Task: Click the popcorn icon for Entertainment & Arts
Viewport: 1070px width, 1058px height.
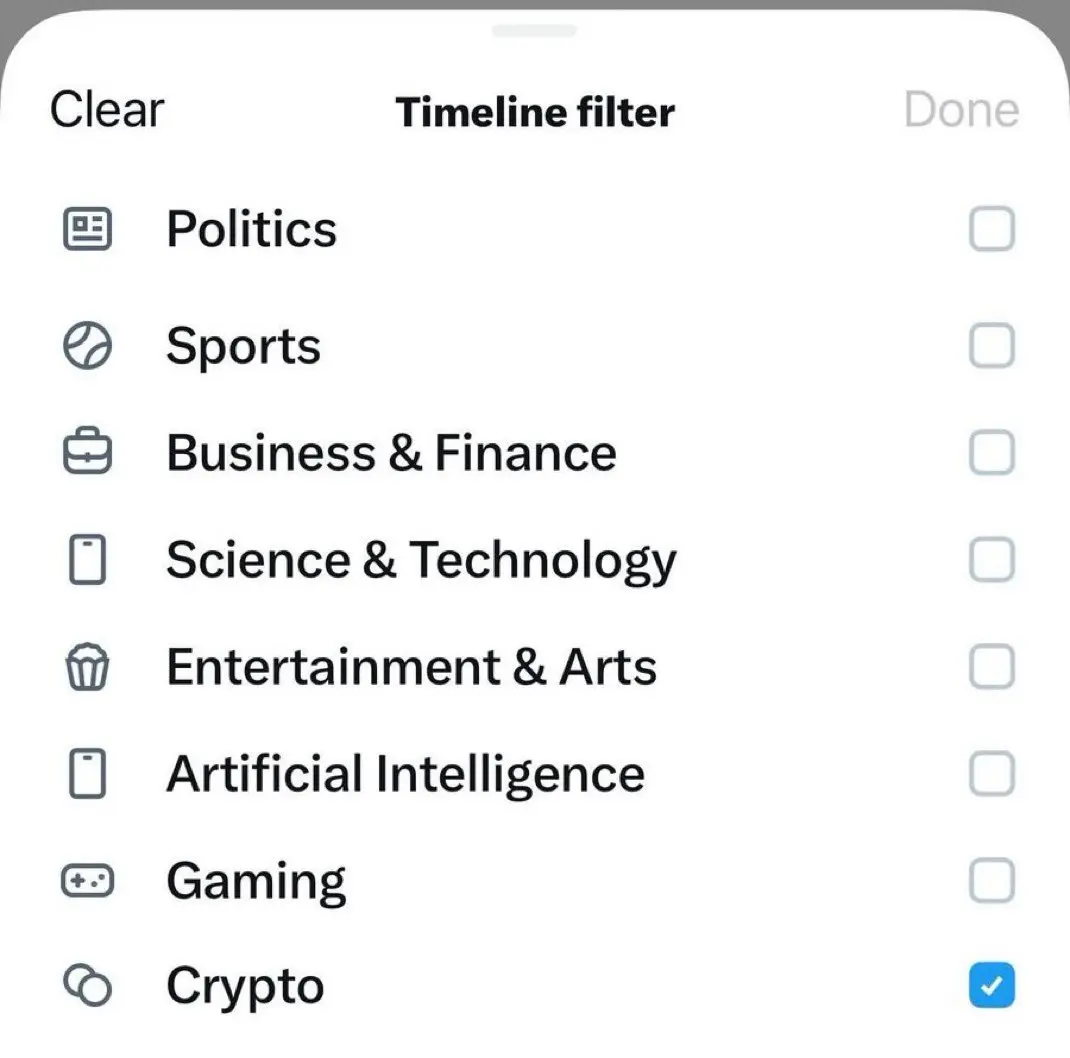Action: [88, 667]
